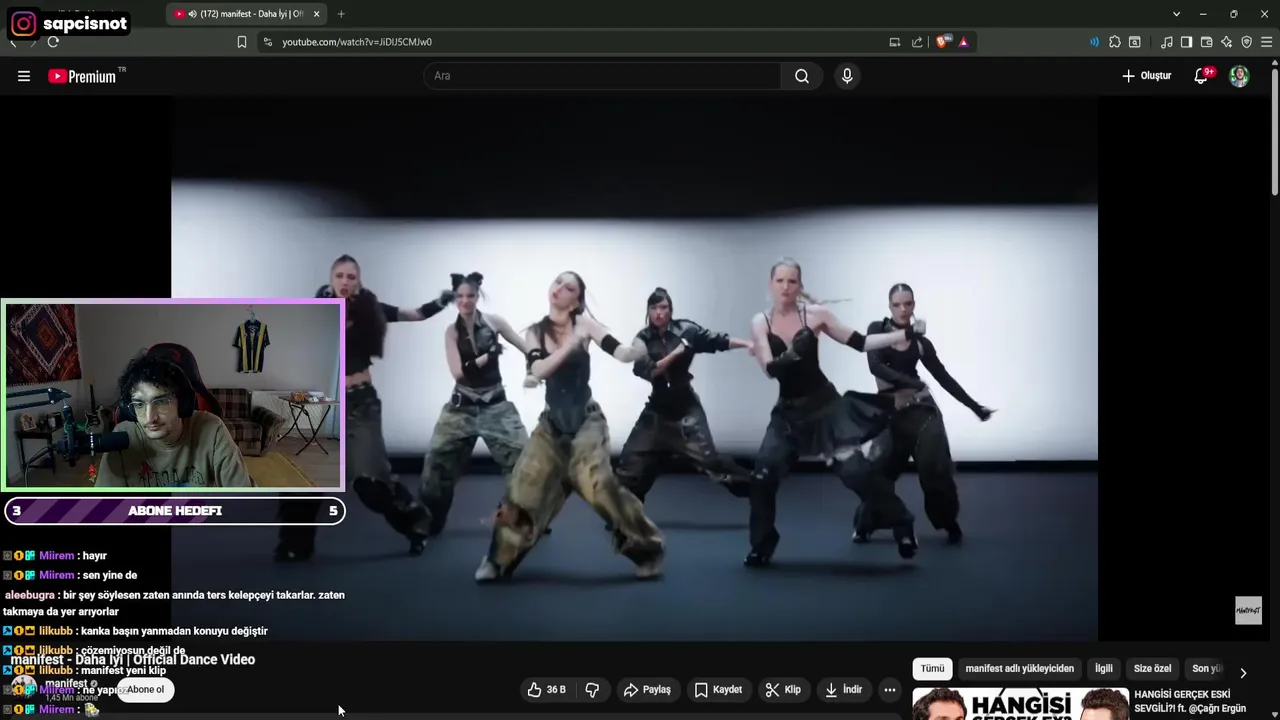Click the YouTube search magnifier button
The height and width of the screenshot is (720, 1280).
(802, 76)
